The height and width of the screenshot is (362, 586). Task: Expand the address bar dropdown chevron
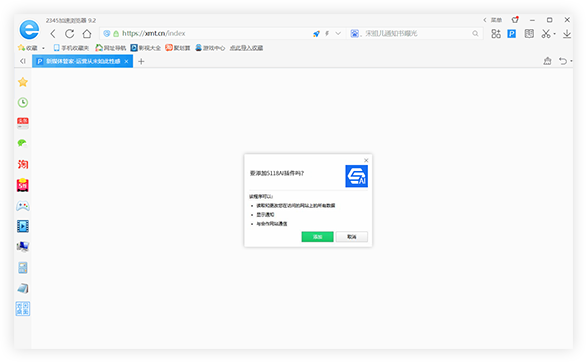pyautogui.click(x=338, y=34)
